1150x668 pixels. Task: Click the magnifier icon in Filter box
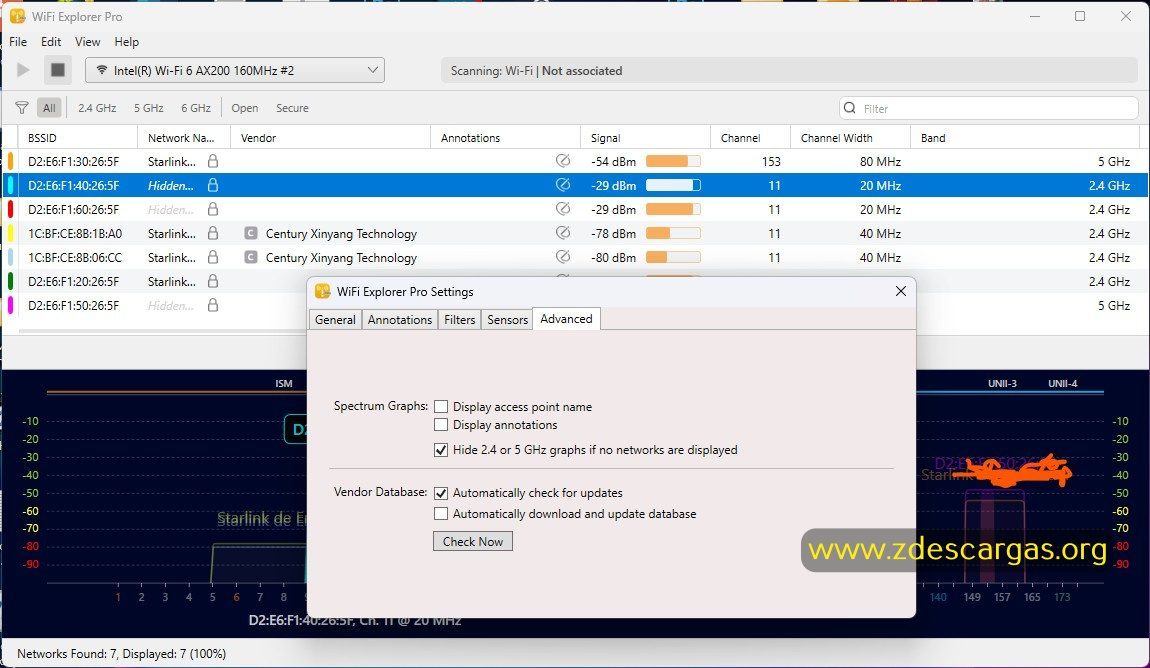pyautogui.click(x=849, y=108)
